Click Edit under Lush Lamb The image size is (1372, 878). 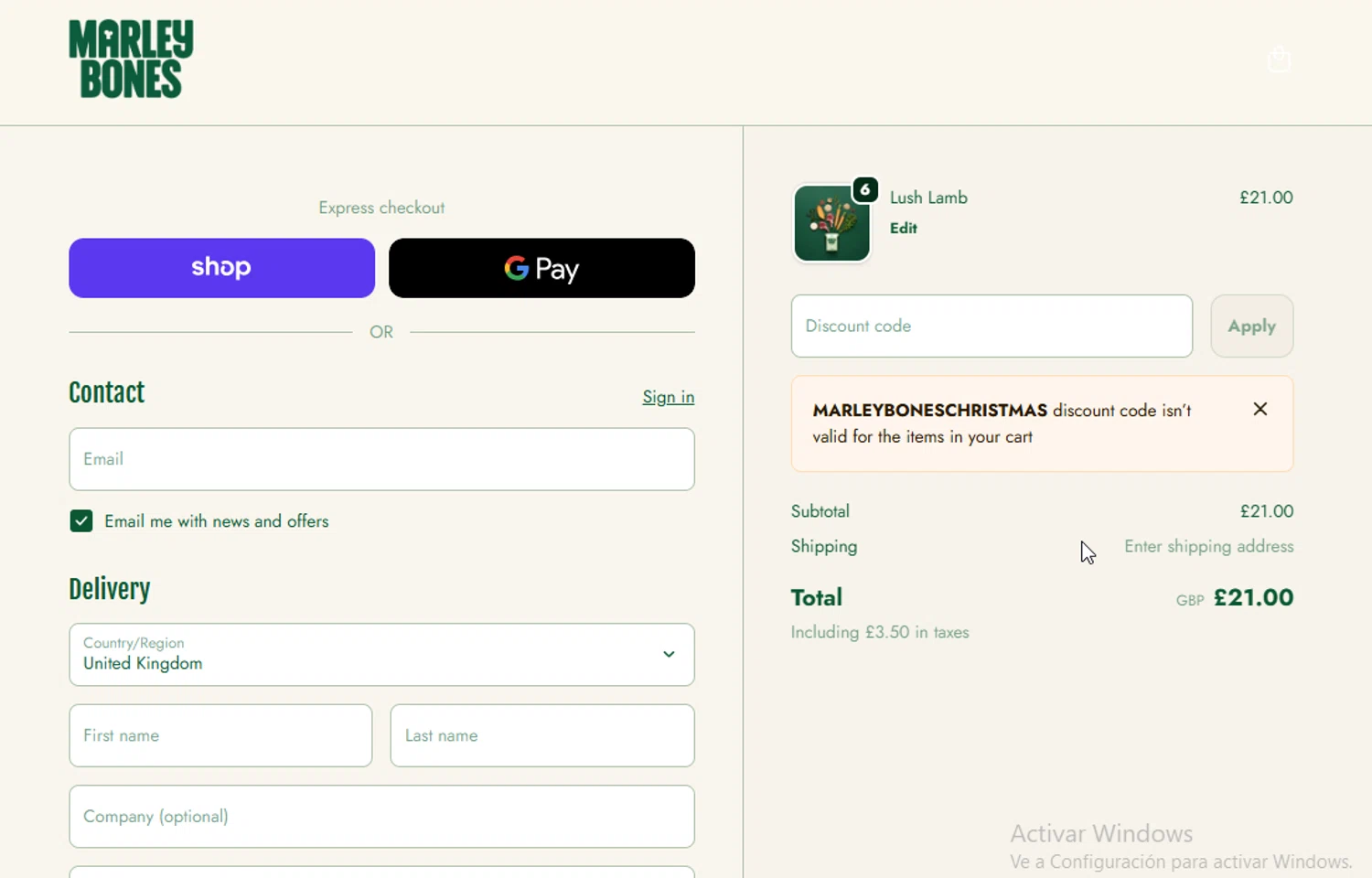click(903, 228)
